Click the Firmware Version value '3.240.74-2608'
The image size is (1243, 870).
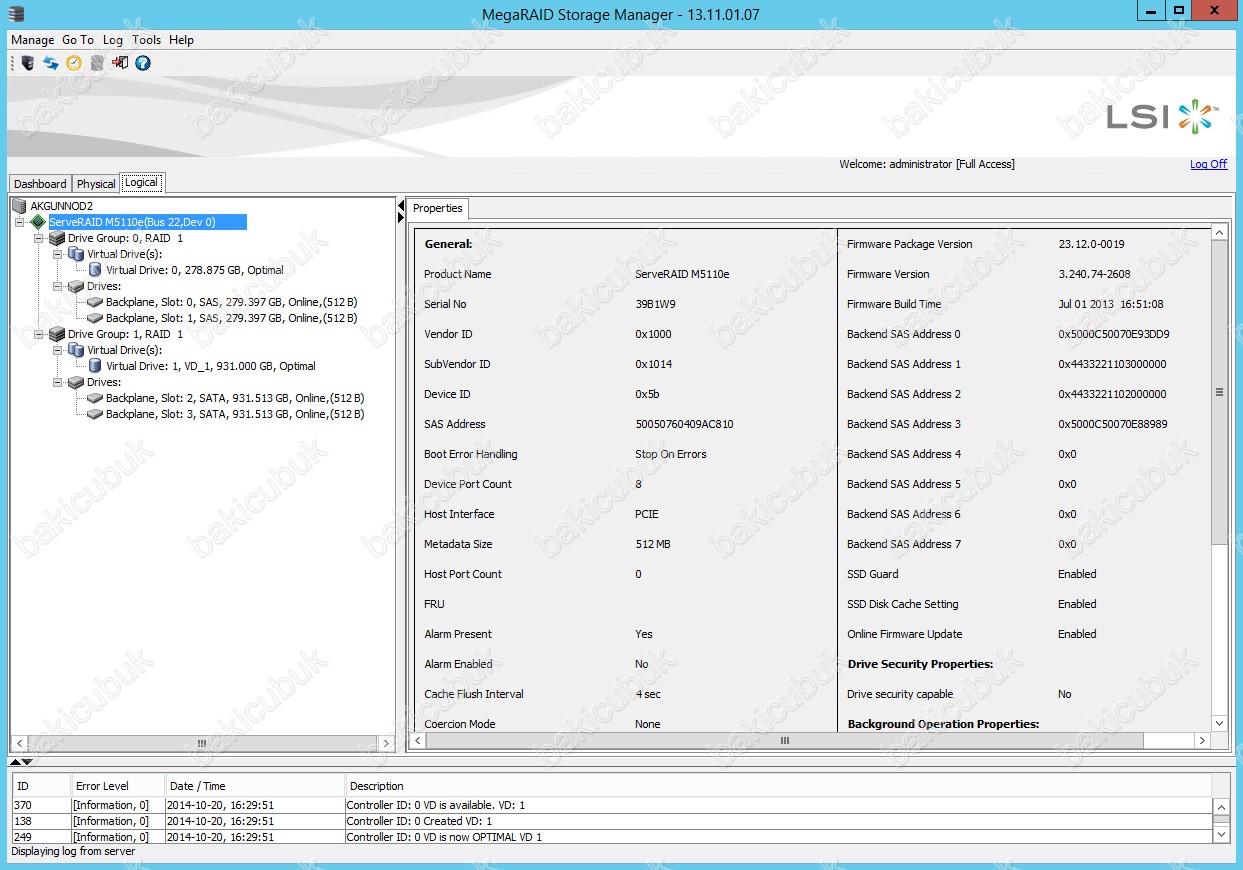[x=1094, y=274]
